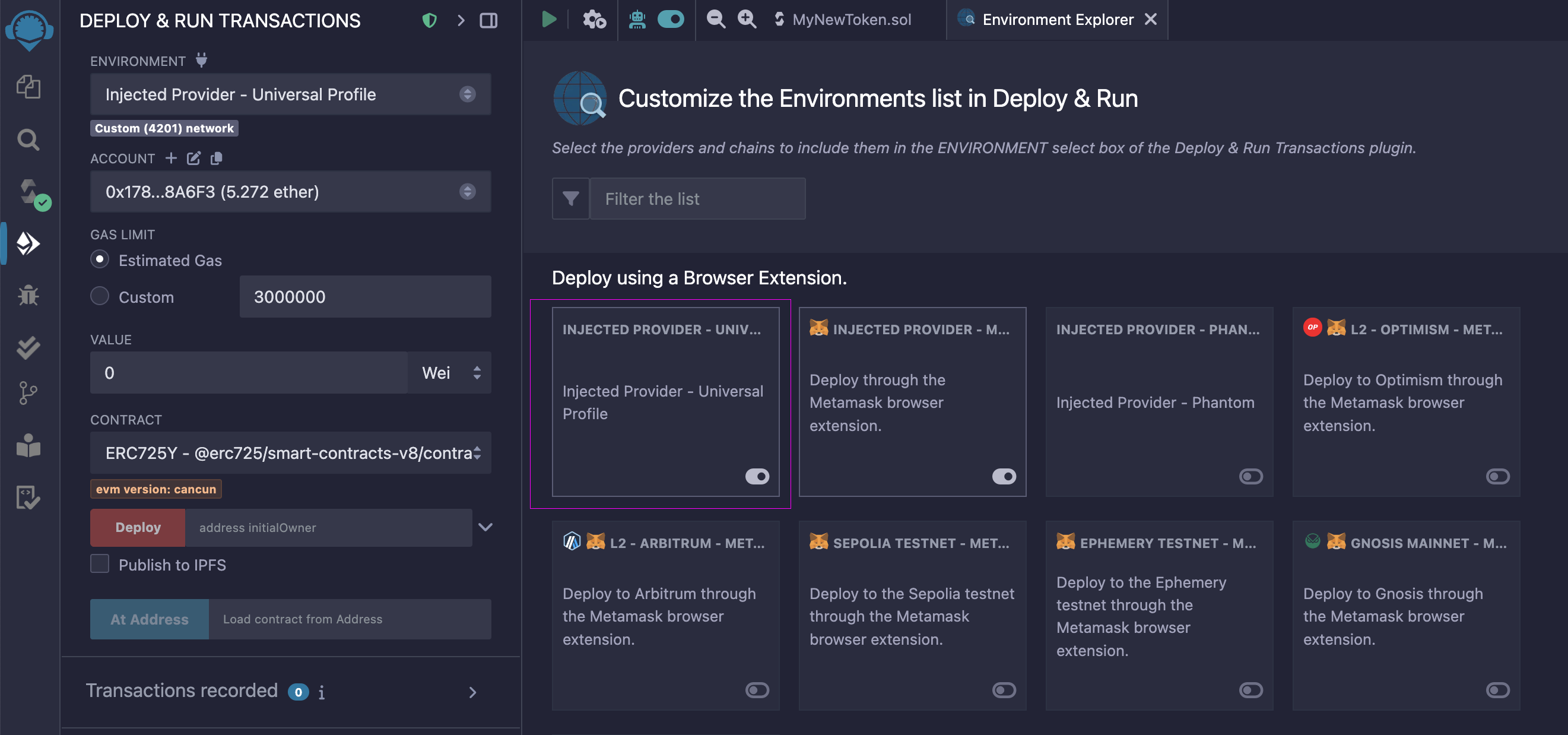Click the RemixAI robot icon

coord(637,20)
